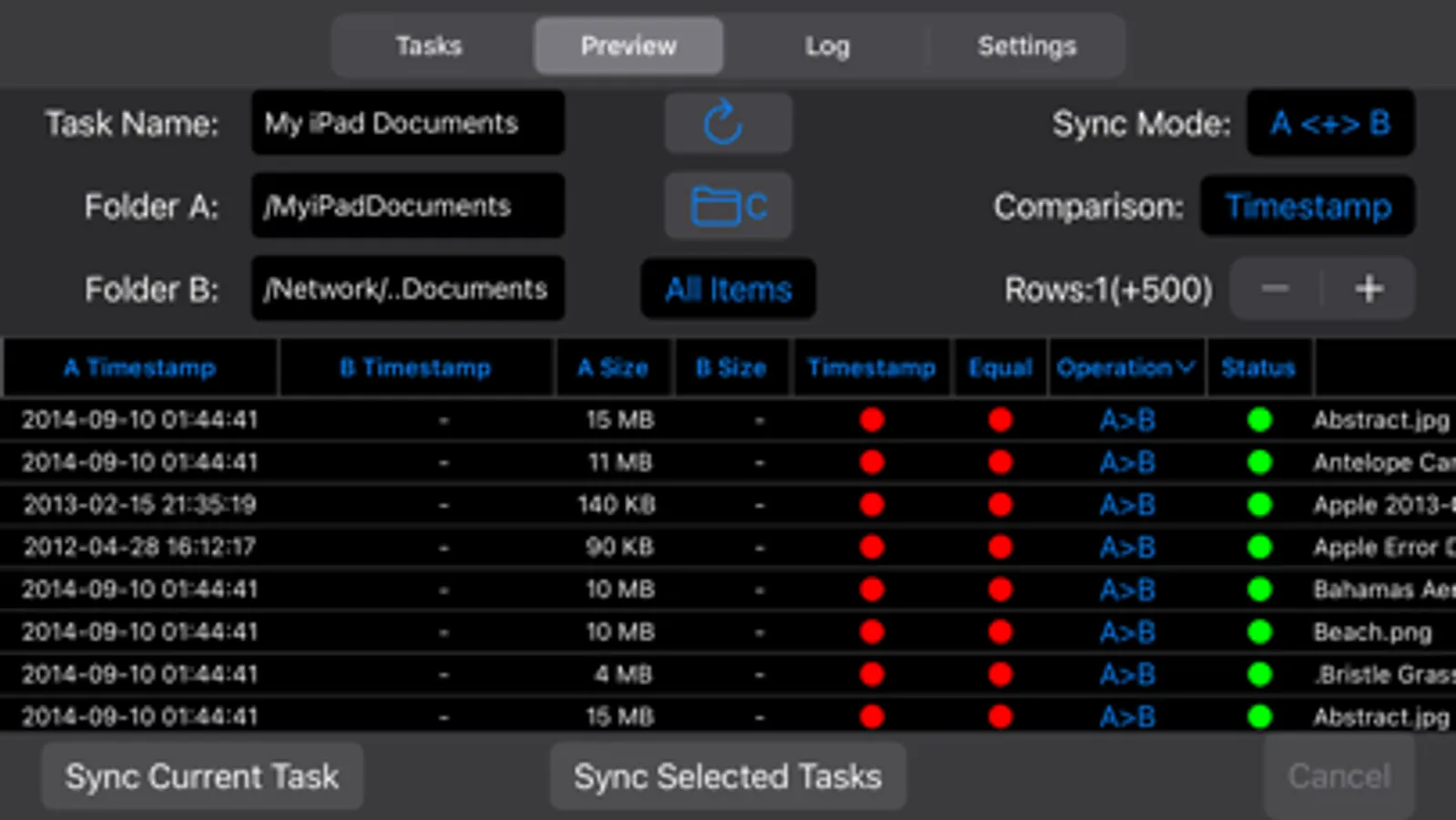Click the timestamp 2012-04-28 16:12:17
The image size is (1456, 820).
pyautogui.click(x=139, y=547)
